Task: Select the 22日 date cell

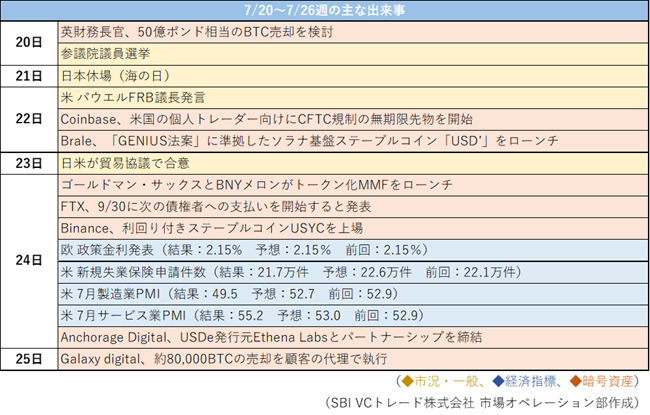Action: pos(29,119)
